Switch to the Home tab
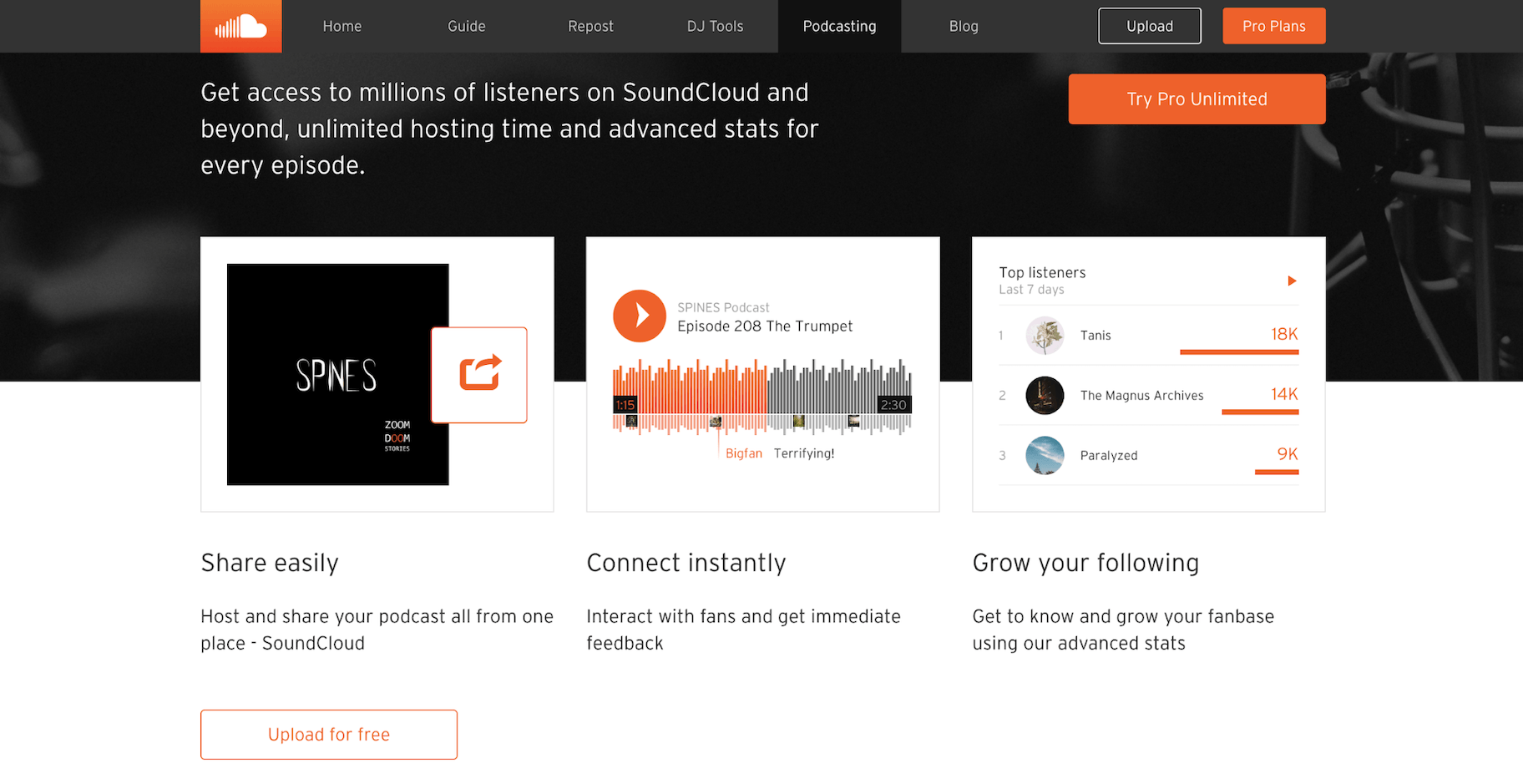 pyautogui.click(x=342, y=26)
